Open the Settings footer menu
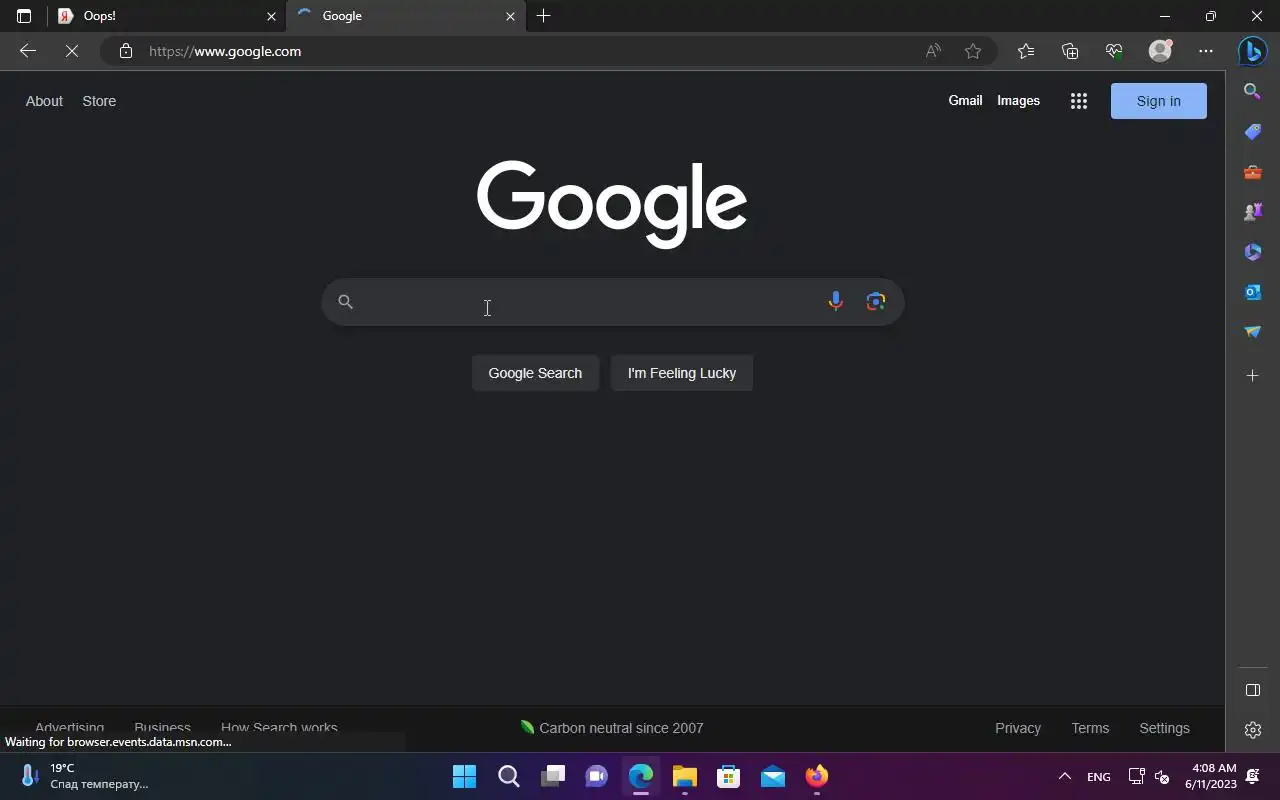 (x=1164, y=728)
